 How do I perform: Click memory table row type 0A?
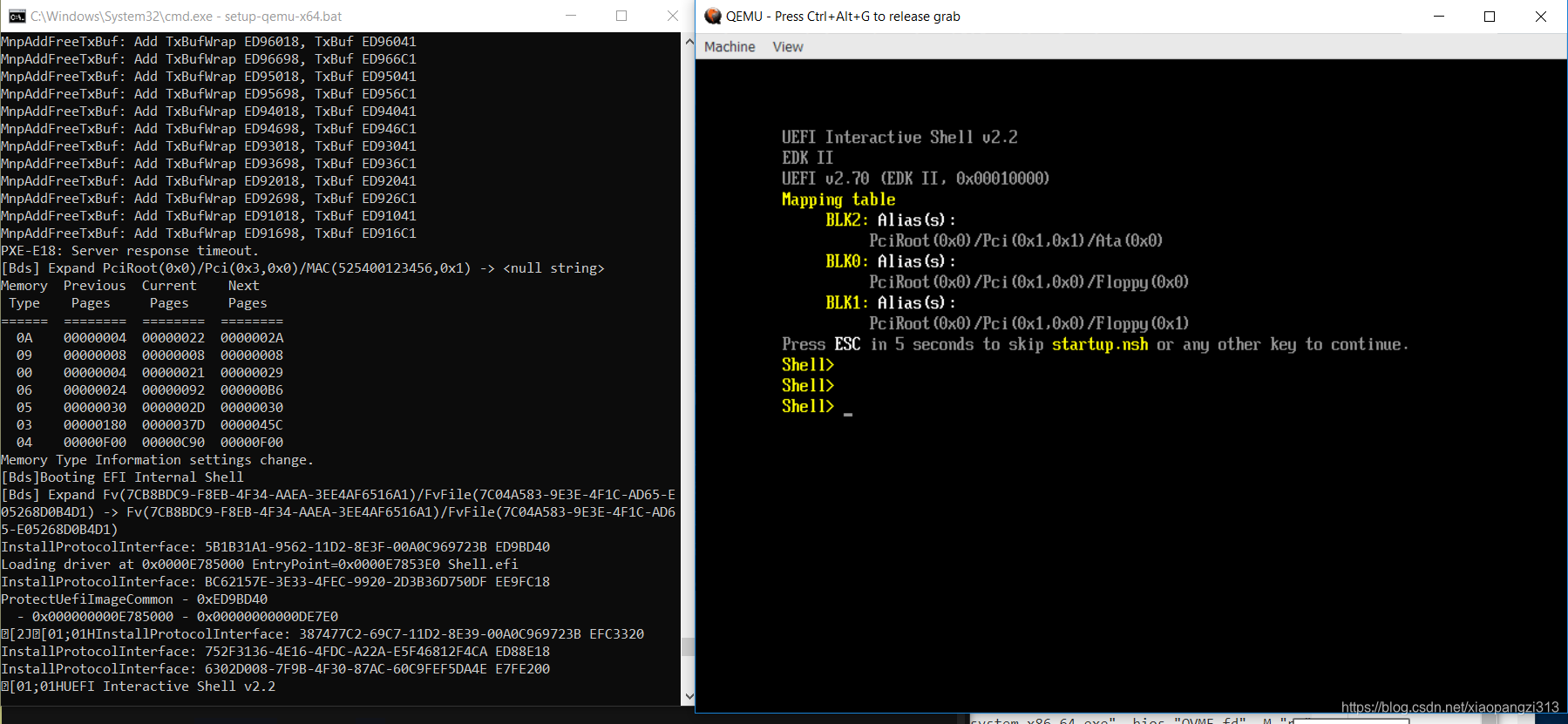pyautogui.click(x=150, y=338)
